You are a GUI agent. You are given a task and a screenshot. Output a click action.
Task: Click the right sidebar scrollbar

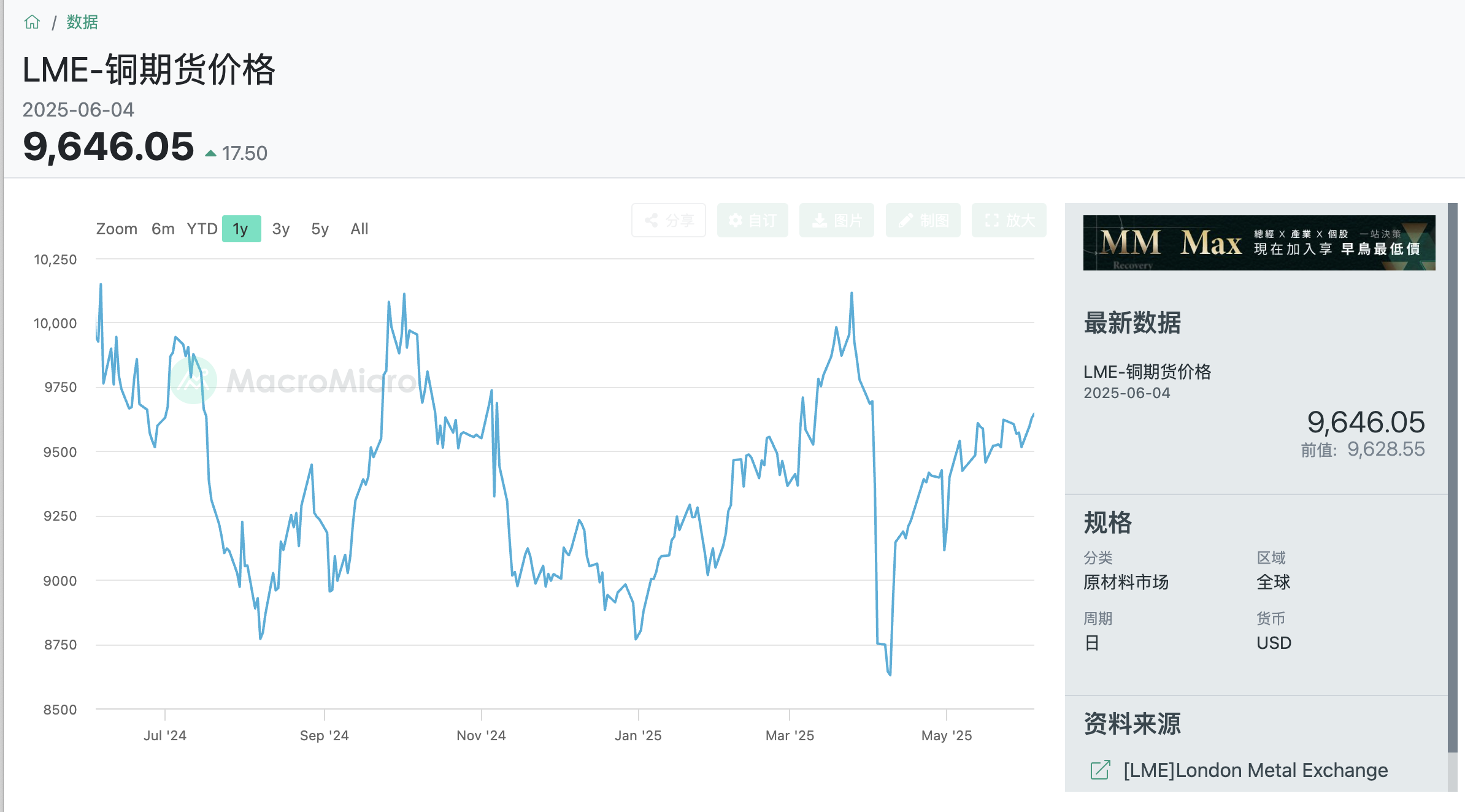(1452, 478)
